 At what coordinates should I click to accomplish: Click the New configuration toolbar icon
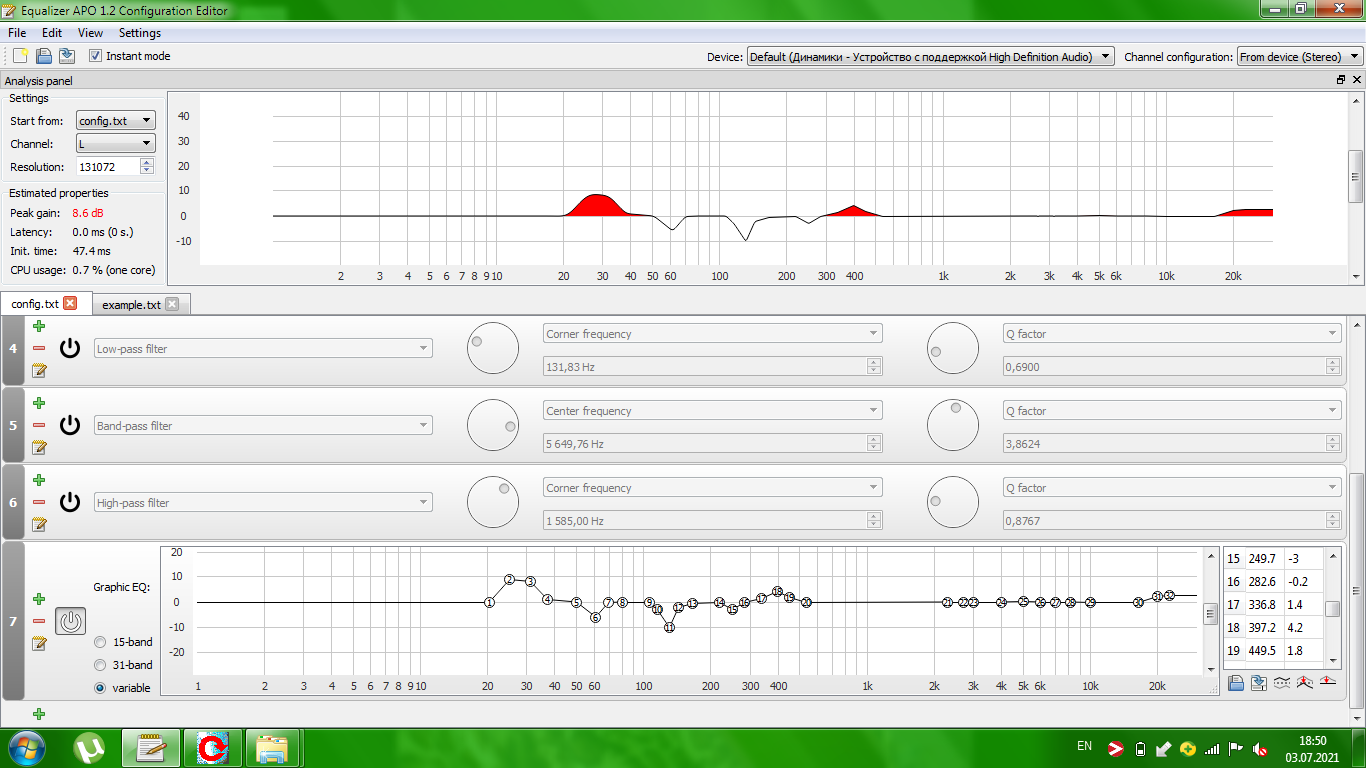tap(20, 56)
